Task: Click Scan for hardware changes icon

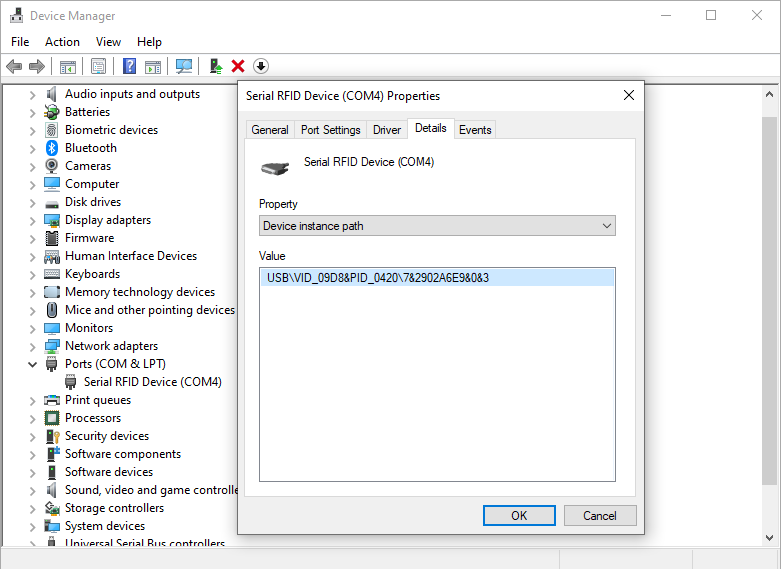Action: [184, 67]
